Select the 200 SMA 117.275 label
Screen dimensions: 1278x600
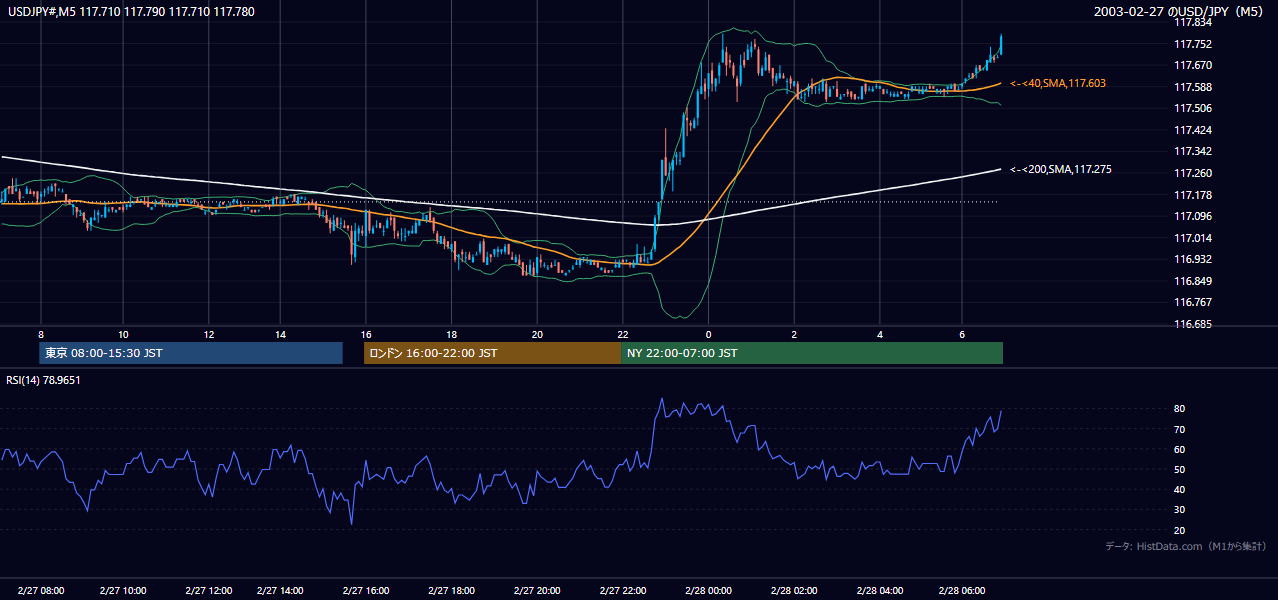tap(1061, 170)
